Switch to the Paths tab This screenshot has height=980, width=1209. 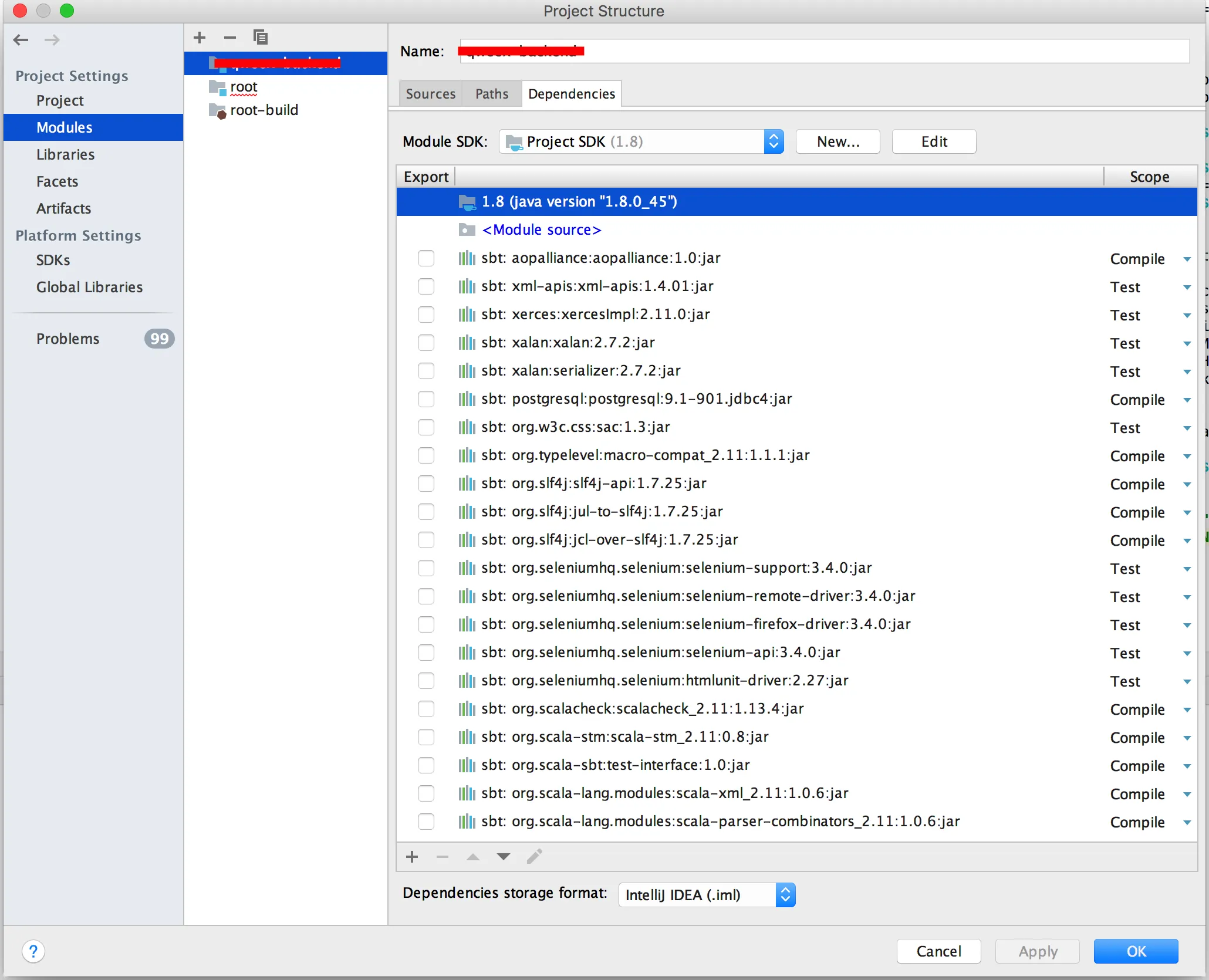click(492, 94)
